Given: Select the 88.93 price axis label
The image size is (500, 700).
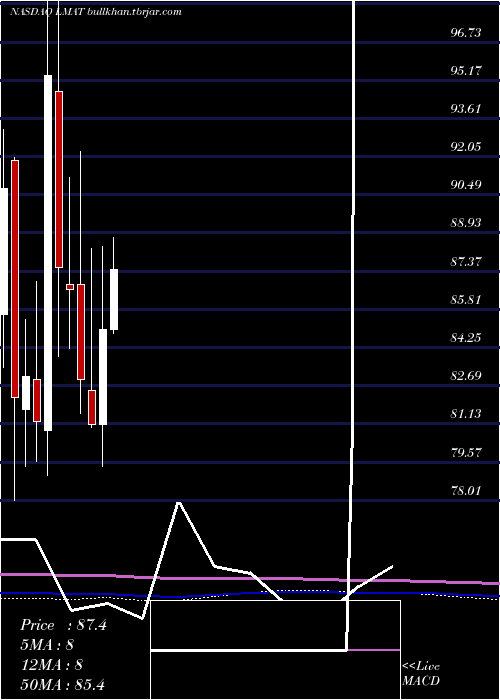Looking at the screenshot, I should [466, 223].
